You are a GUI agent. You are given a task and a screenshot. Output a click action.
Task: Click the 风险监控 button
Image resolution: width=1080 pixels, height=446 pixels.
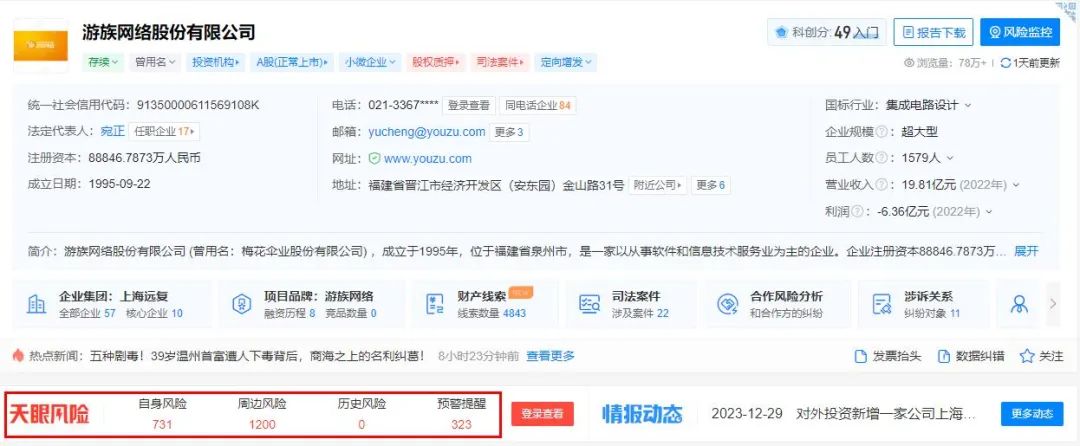click(x=1020, y=32)
